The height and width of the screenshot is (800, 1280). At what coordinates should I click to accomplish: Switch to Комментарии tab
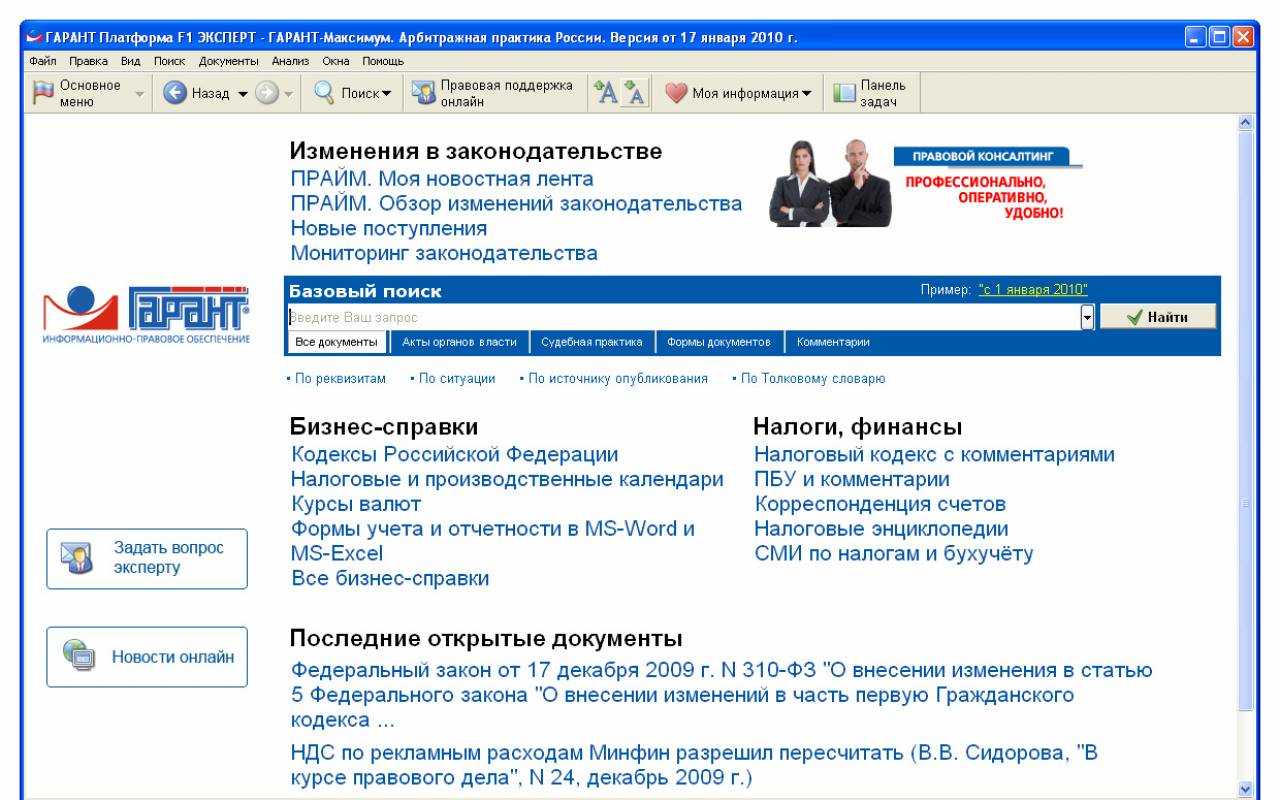pos(832,342)
